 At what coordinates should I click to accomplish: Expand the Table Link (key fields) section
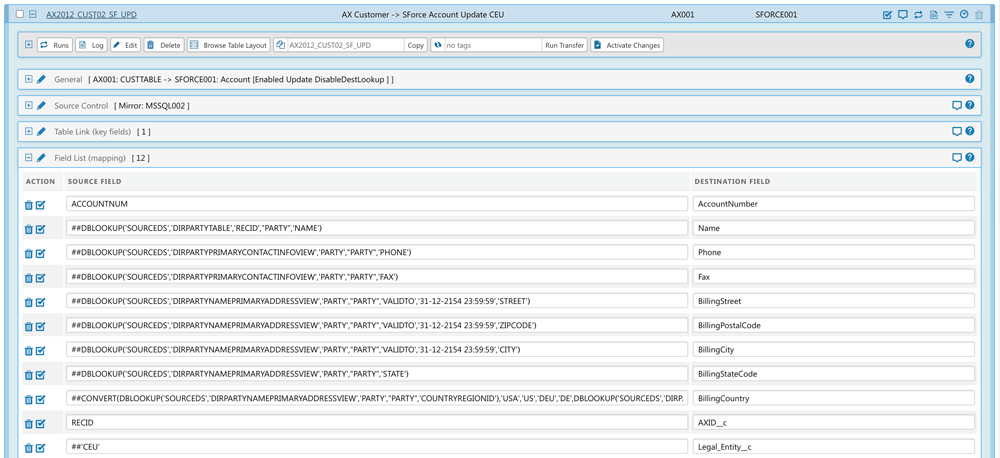point(28,131)
